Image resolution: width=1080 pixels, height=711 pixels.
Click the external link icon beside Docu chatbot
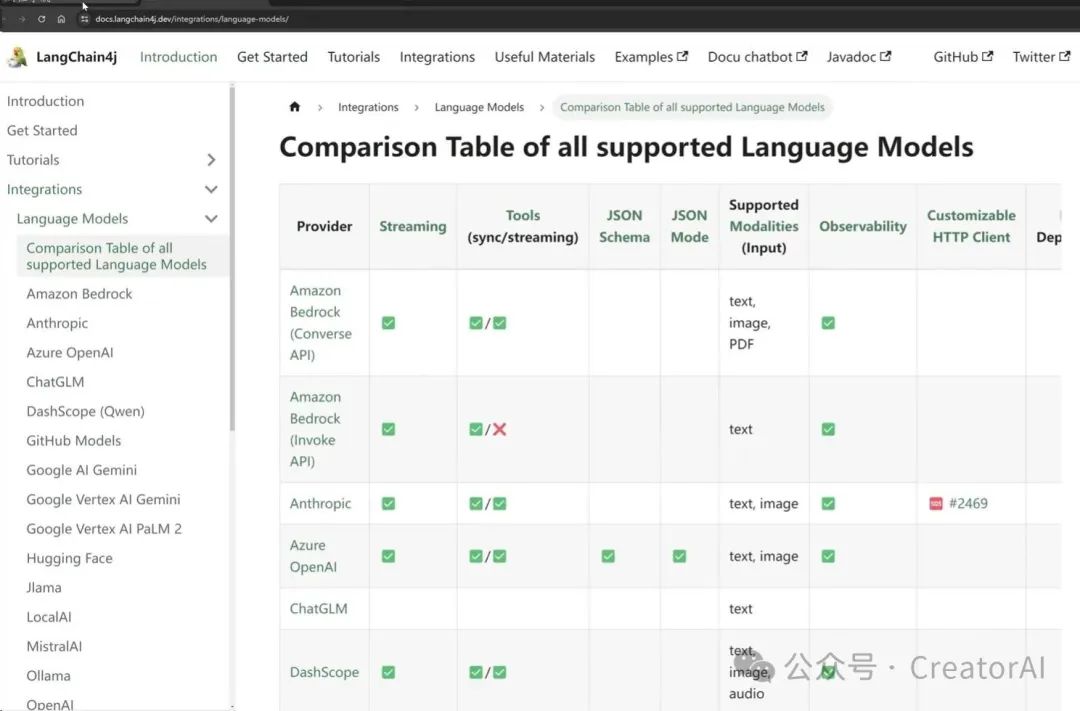[802, 56]
